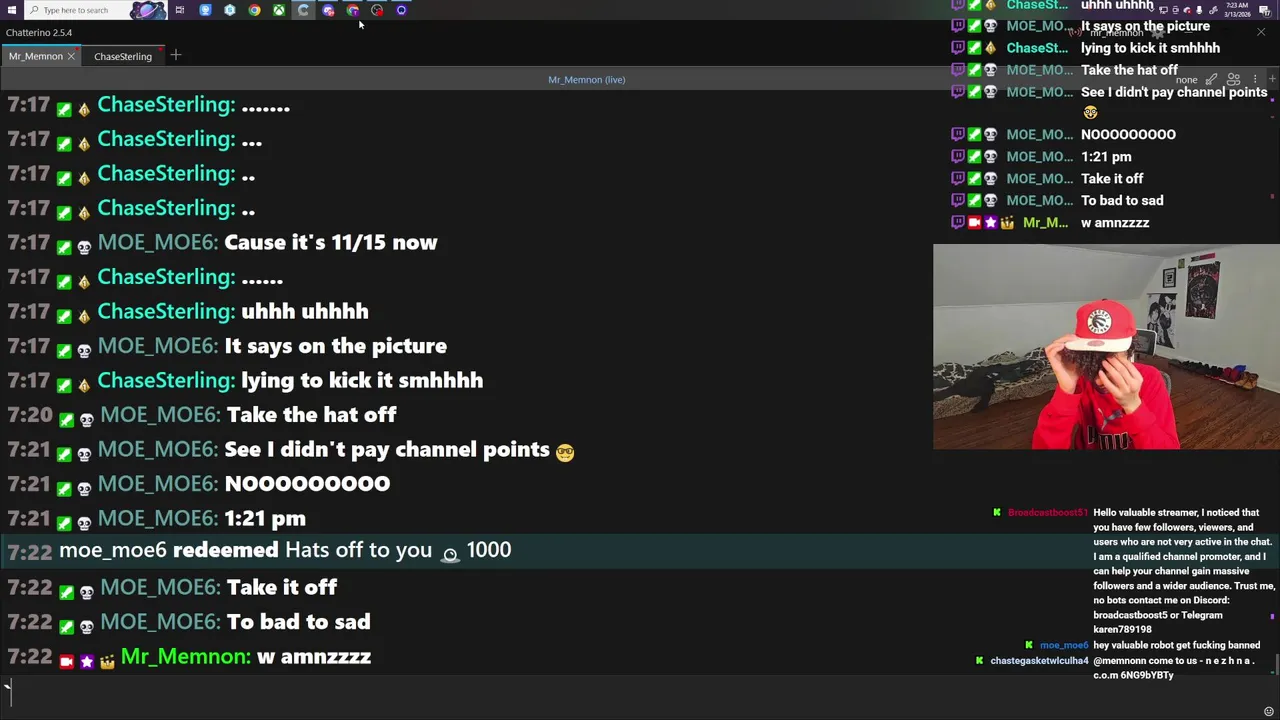Click the Chrome taskbar icon

coord(254,10)
